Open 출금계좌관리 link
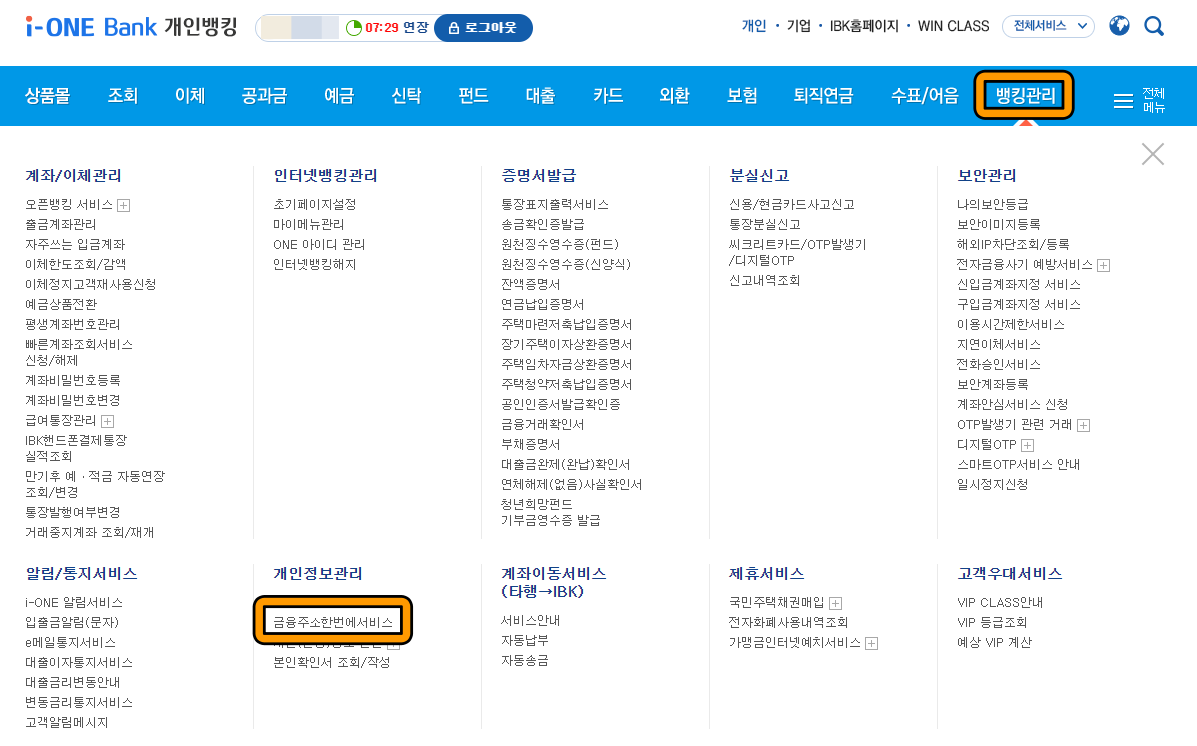Viewport: 1197px width, 746px height. (x=61, y=224)
